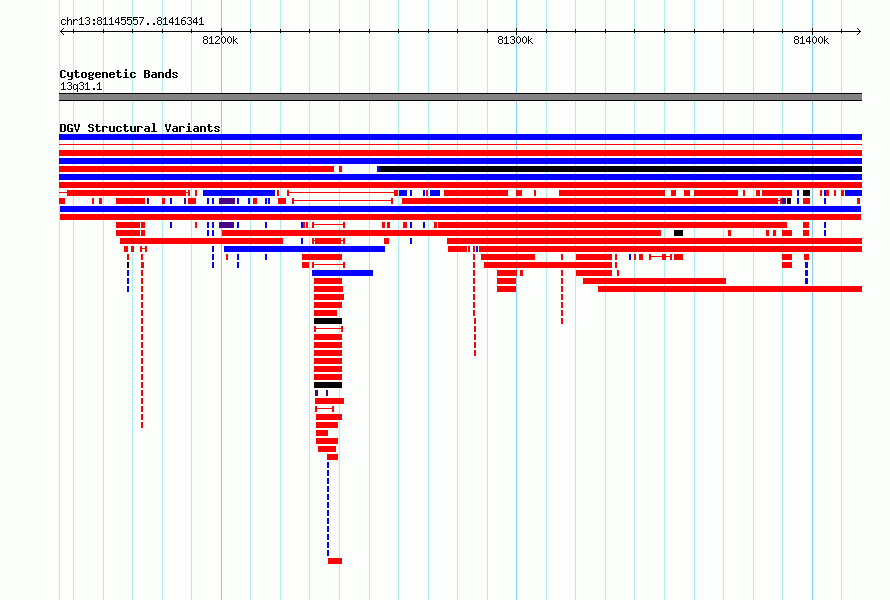Viewport: 890px width, 600px height.
Task: Click the 81400k ruler label
Action: 811,40
